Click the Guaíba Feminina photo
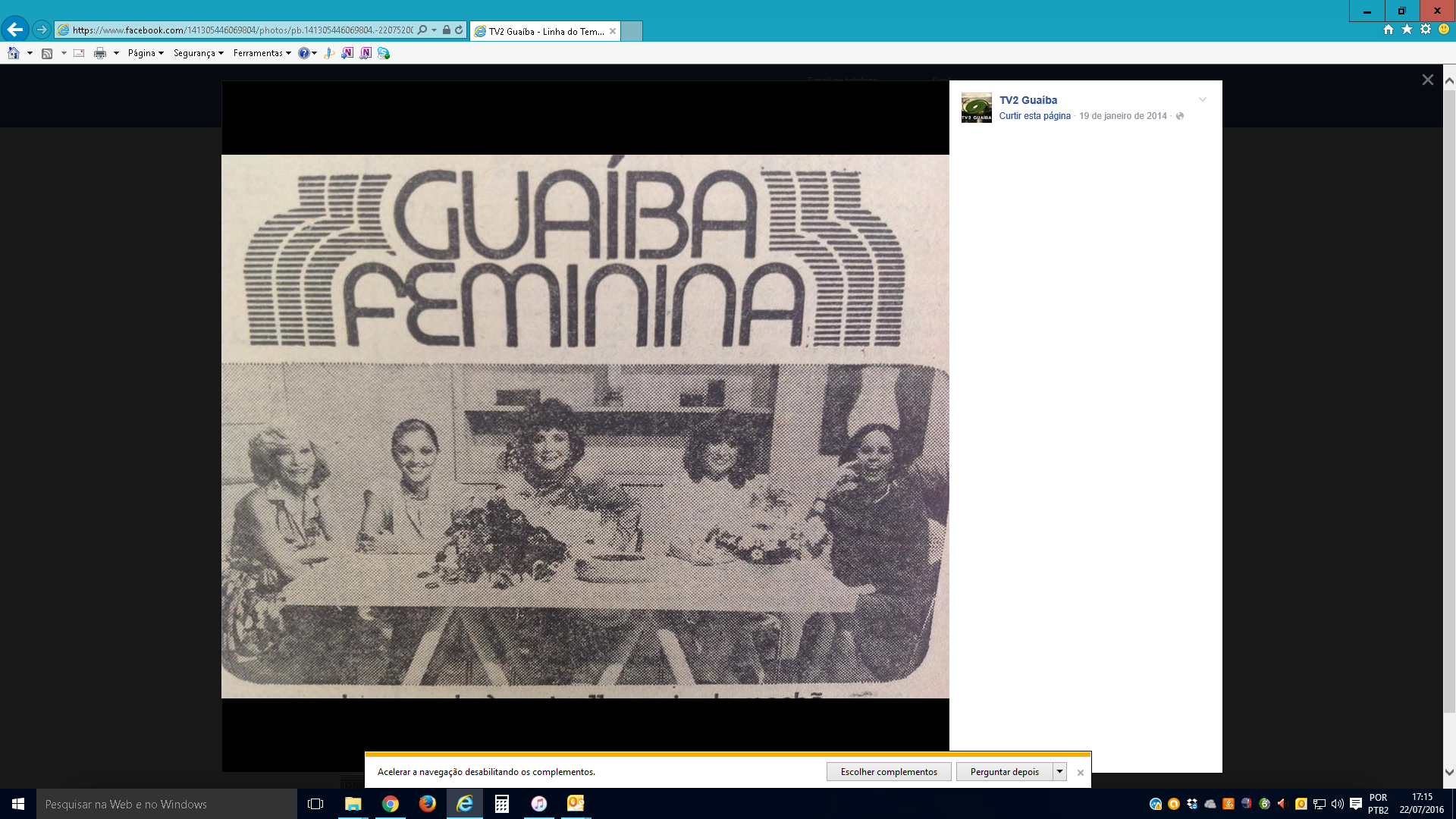This screenshot has height=819, width=1456. (x=585, y=426)
